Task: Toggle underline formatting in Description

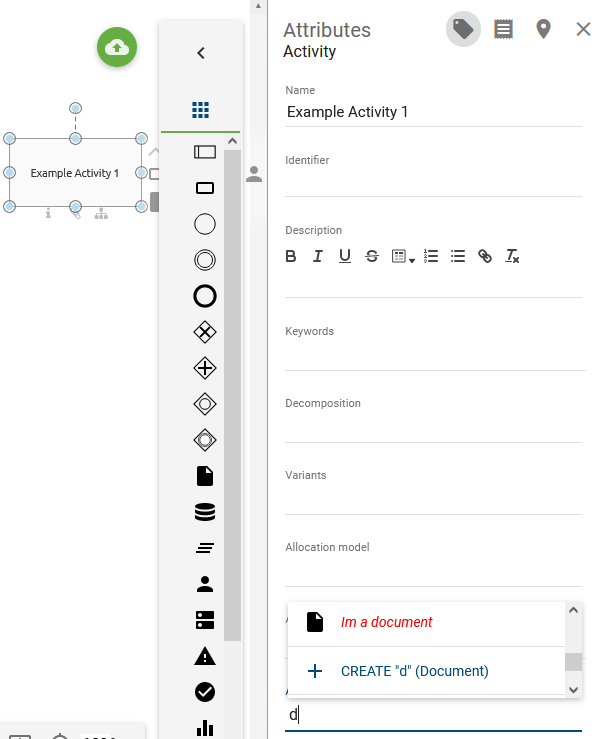Action: click(345, 256)
